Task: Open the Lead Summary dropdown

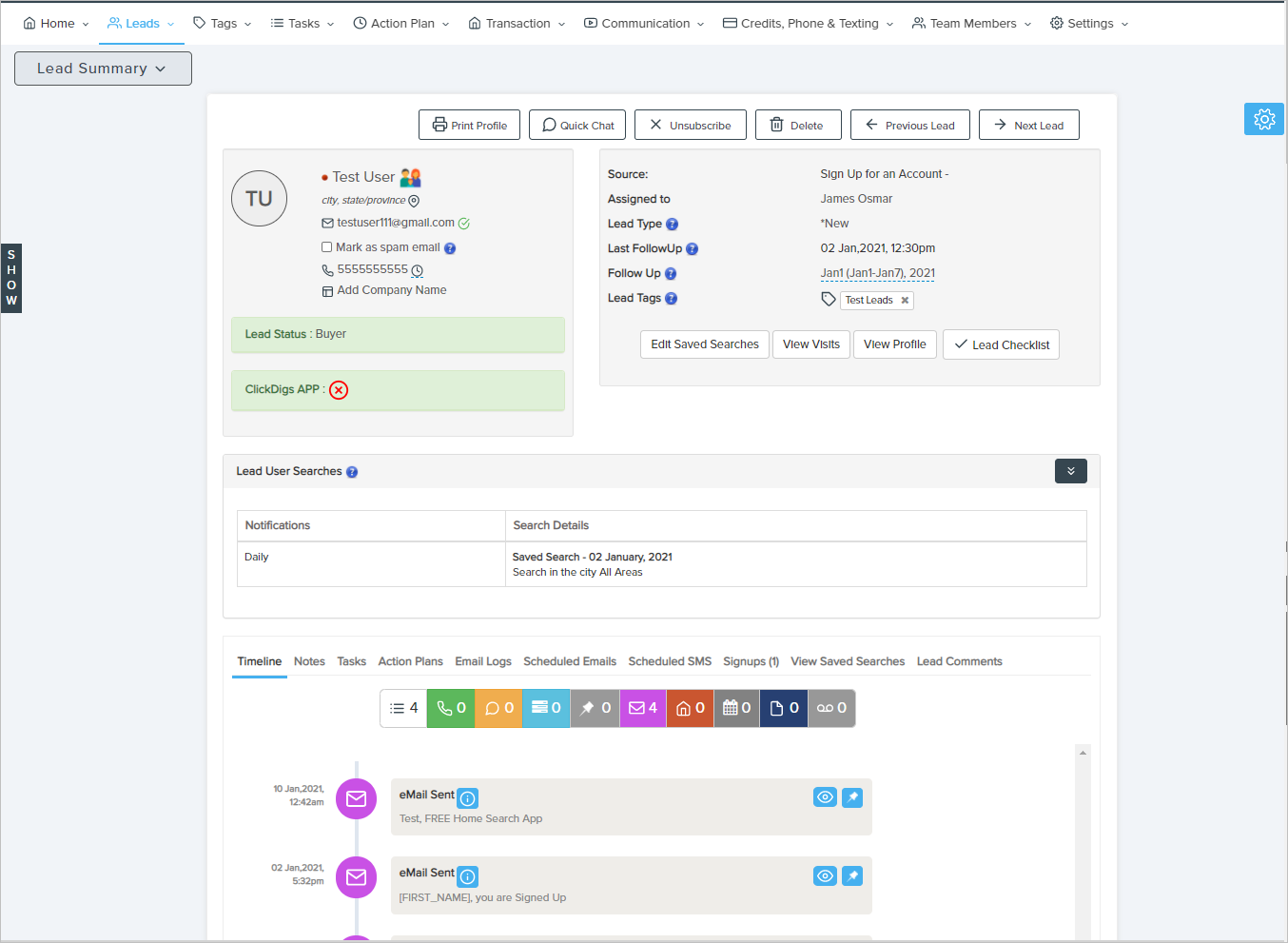Action: [x=103, y=69]
